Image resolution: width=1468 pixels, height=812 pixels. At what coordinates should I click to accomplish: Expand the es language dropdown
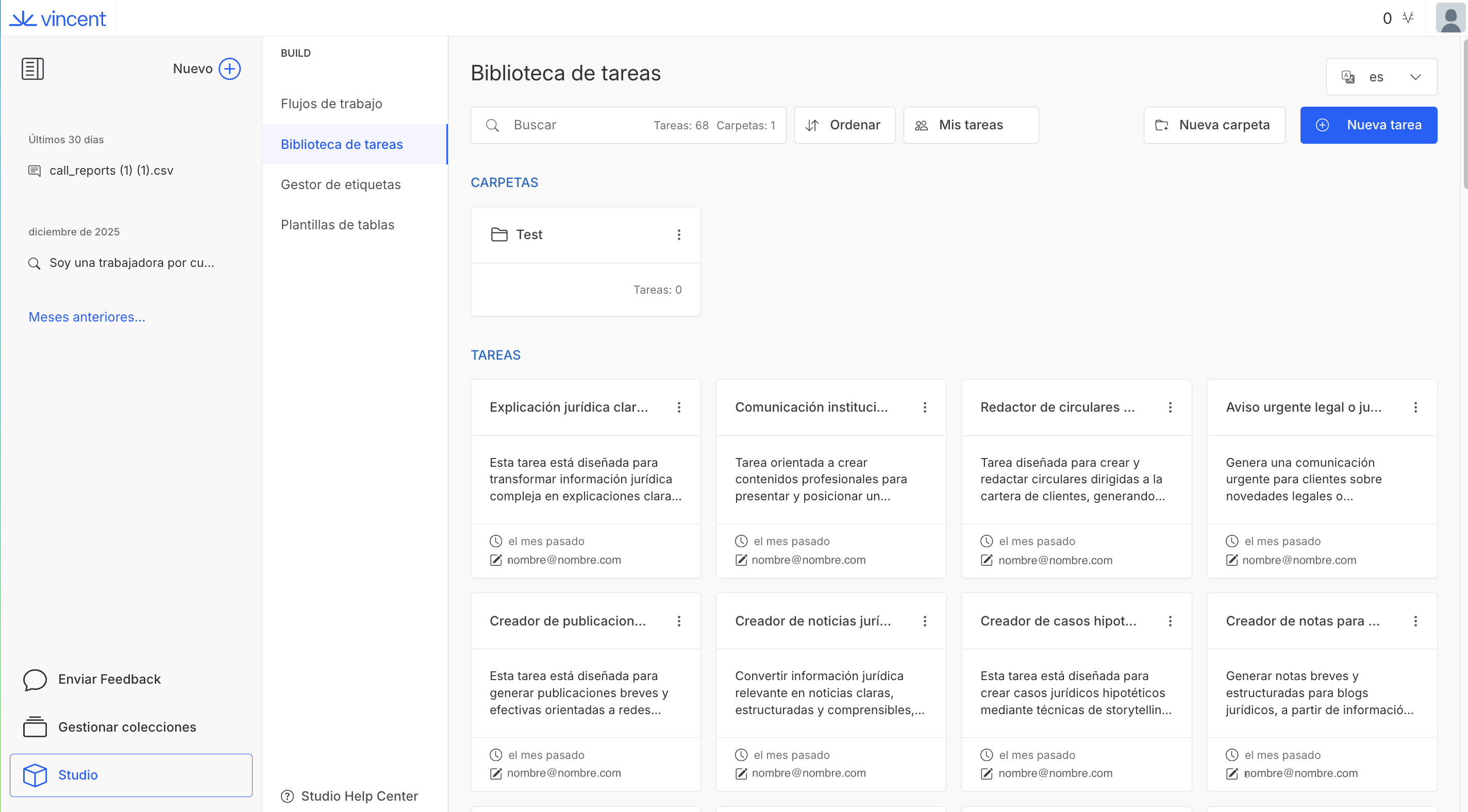click(1381, 76)
